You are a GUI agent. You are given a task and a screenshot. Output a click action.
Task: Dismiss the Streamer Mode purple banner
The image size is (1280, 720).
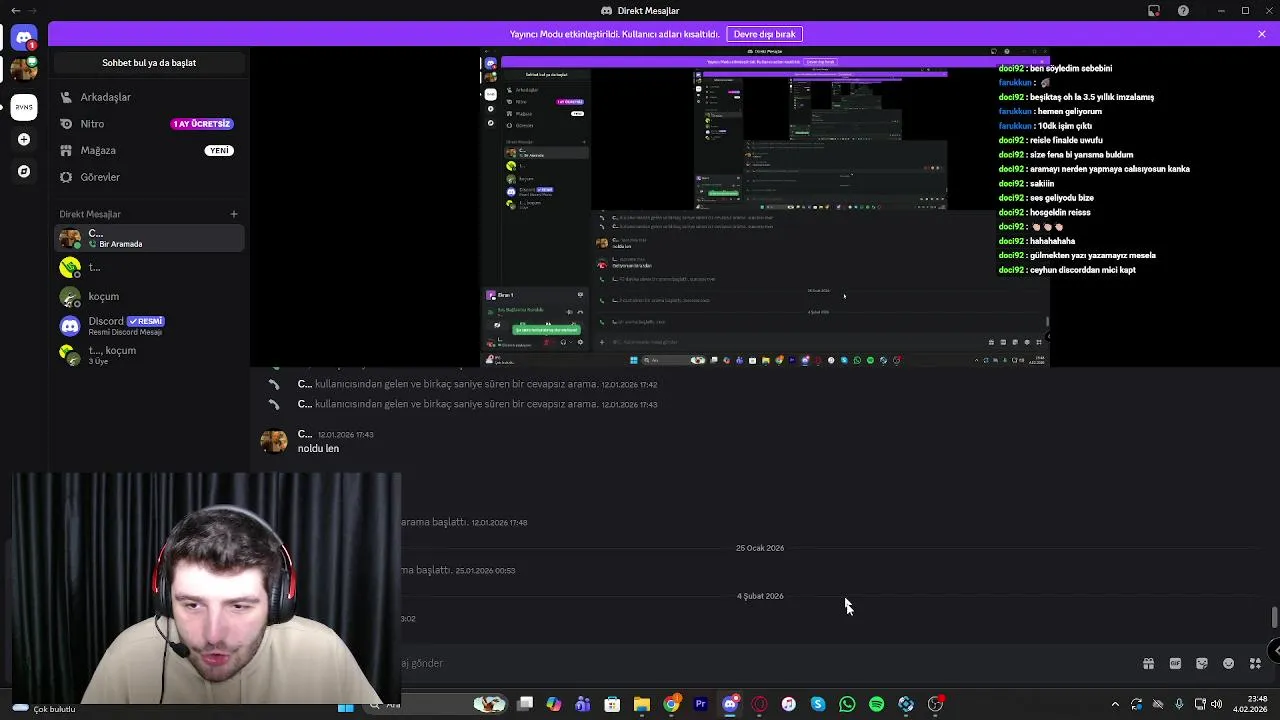1262,34
